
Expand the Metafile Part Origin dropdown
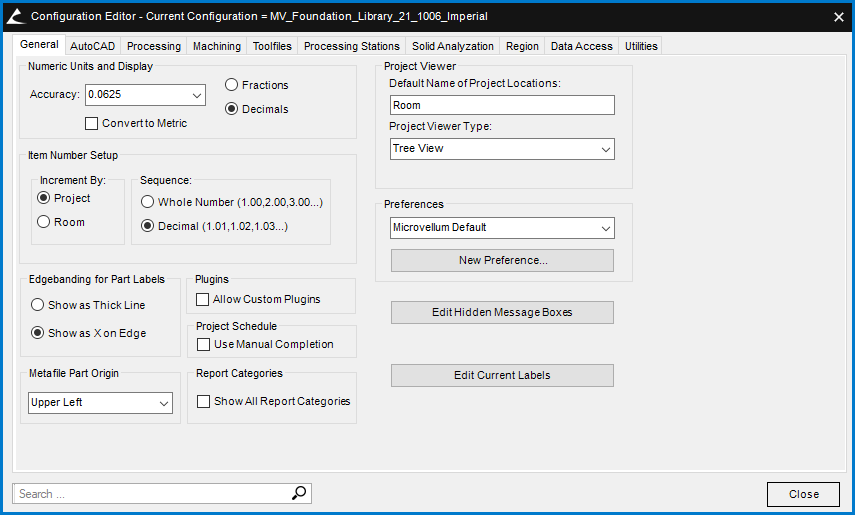[164, 403]
